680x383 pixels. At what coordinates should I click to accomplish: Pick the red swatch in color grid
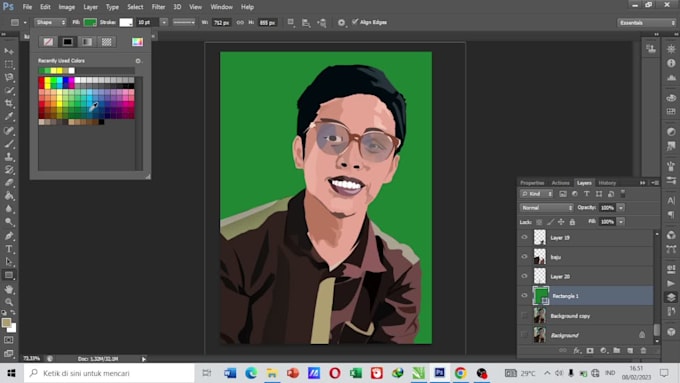[x=42, y=80]
